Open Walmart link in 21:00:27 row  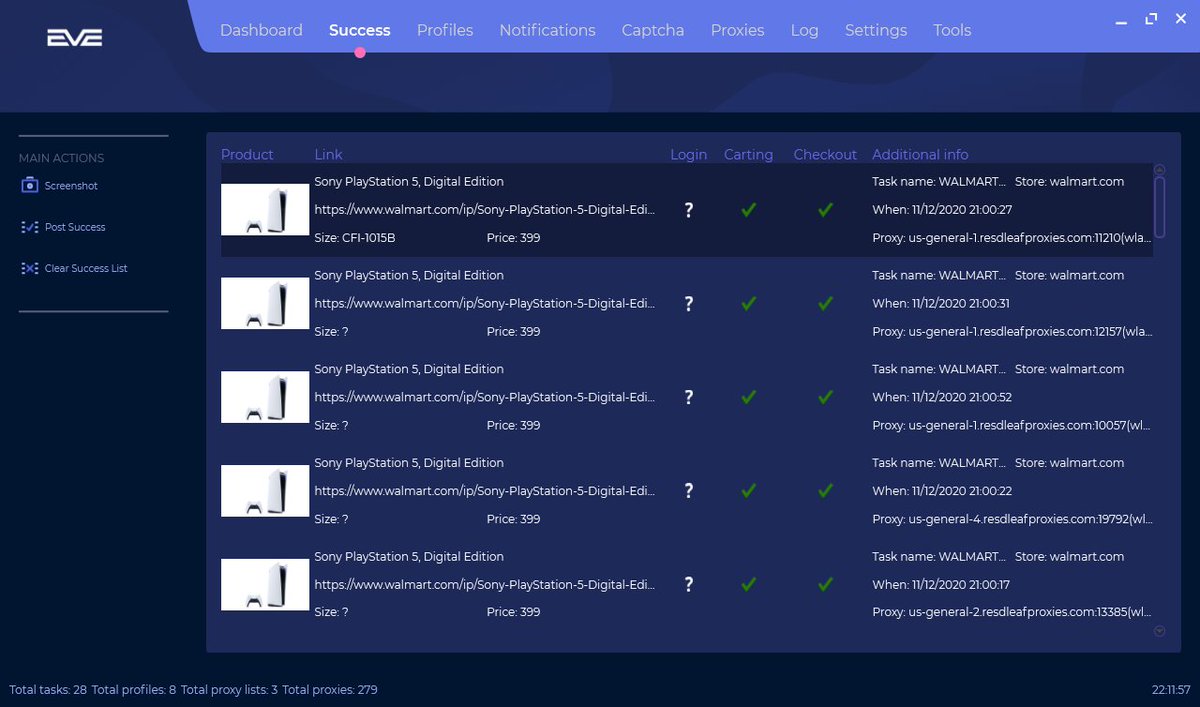[485, 210]
